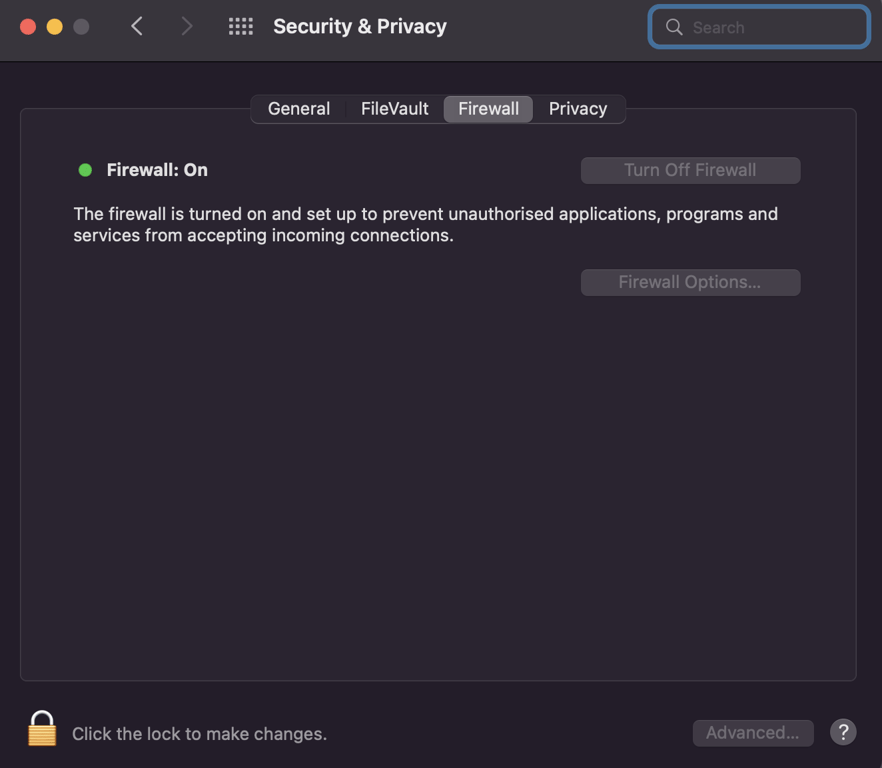Viewport: 882px width, 768px height.
Task: Click Turn Off Firewall
Action: point(690,170)
